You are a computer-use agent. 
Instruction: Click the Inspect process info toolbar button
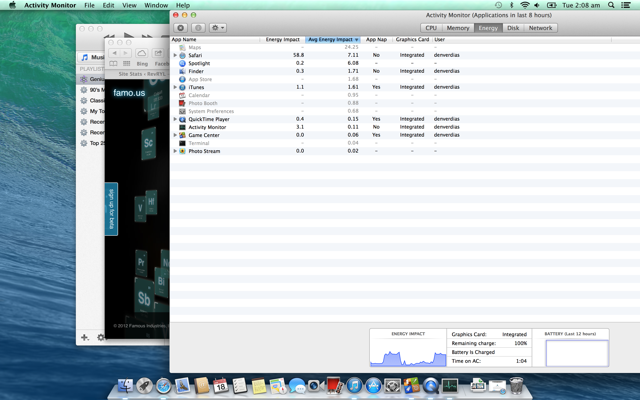[198, 28]
